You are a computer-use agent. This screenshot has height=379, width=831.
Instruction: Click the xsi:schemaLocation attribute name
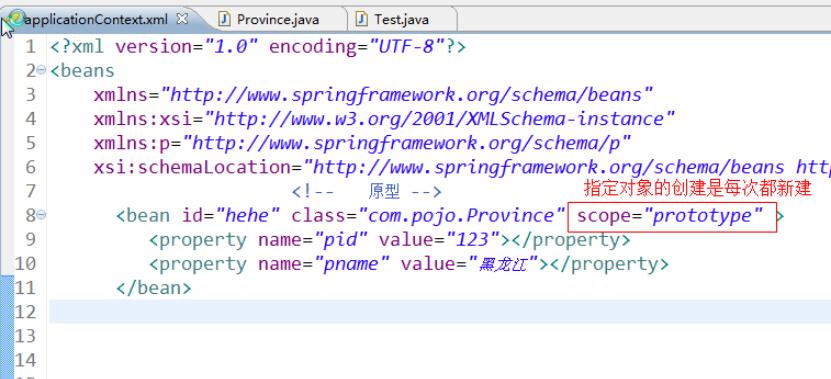pyautogui.click(x=193, y=168)
